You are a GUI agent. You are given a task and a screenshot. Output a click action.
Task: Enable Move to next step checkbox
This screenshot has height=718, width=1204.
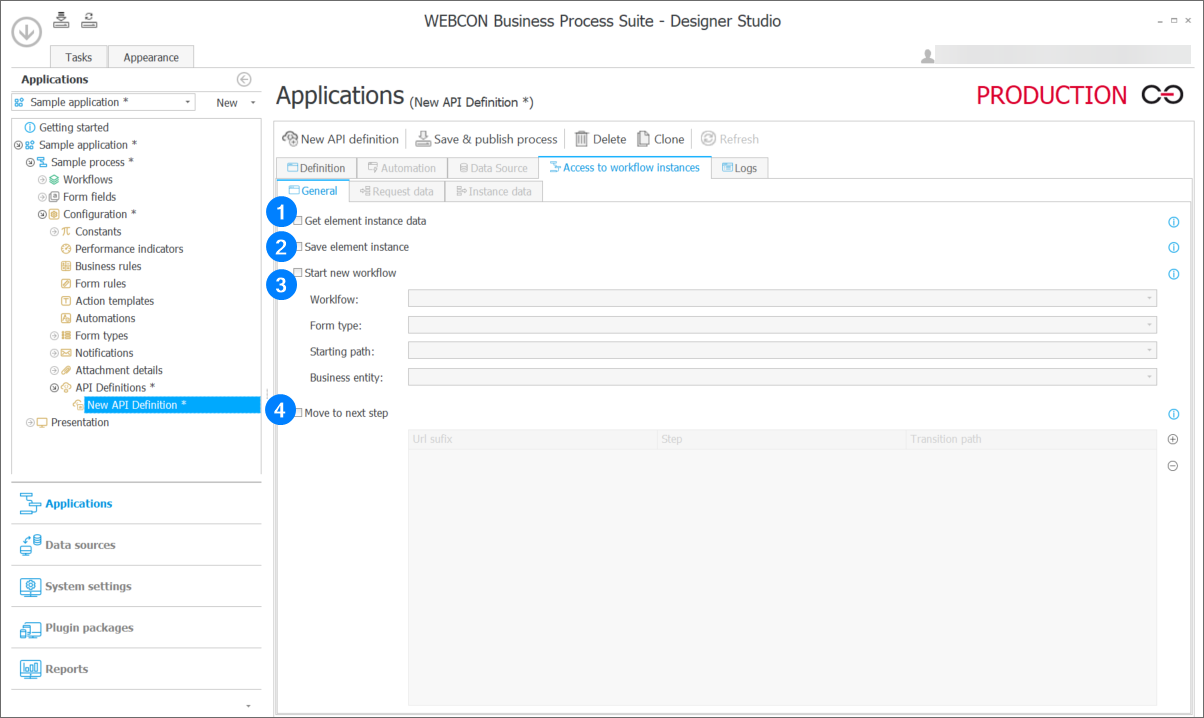[x=297, y=413]
